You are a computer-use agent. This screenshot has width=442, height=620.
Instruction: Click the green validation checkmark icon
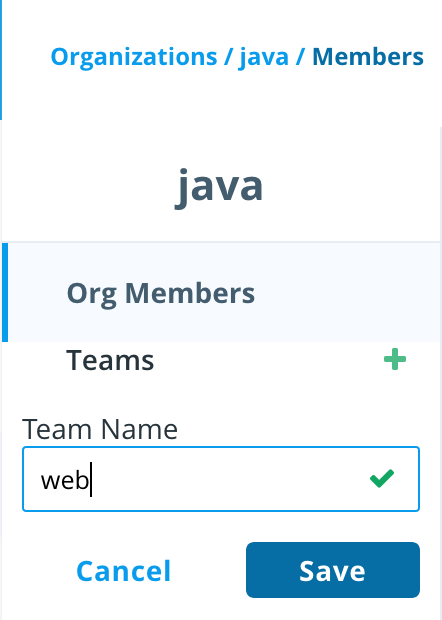(382, 478)
